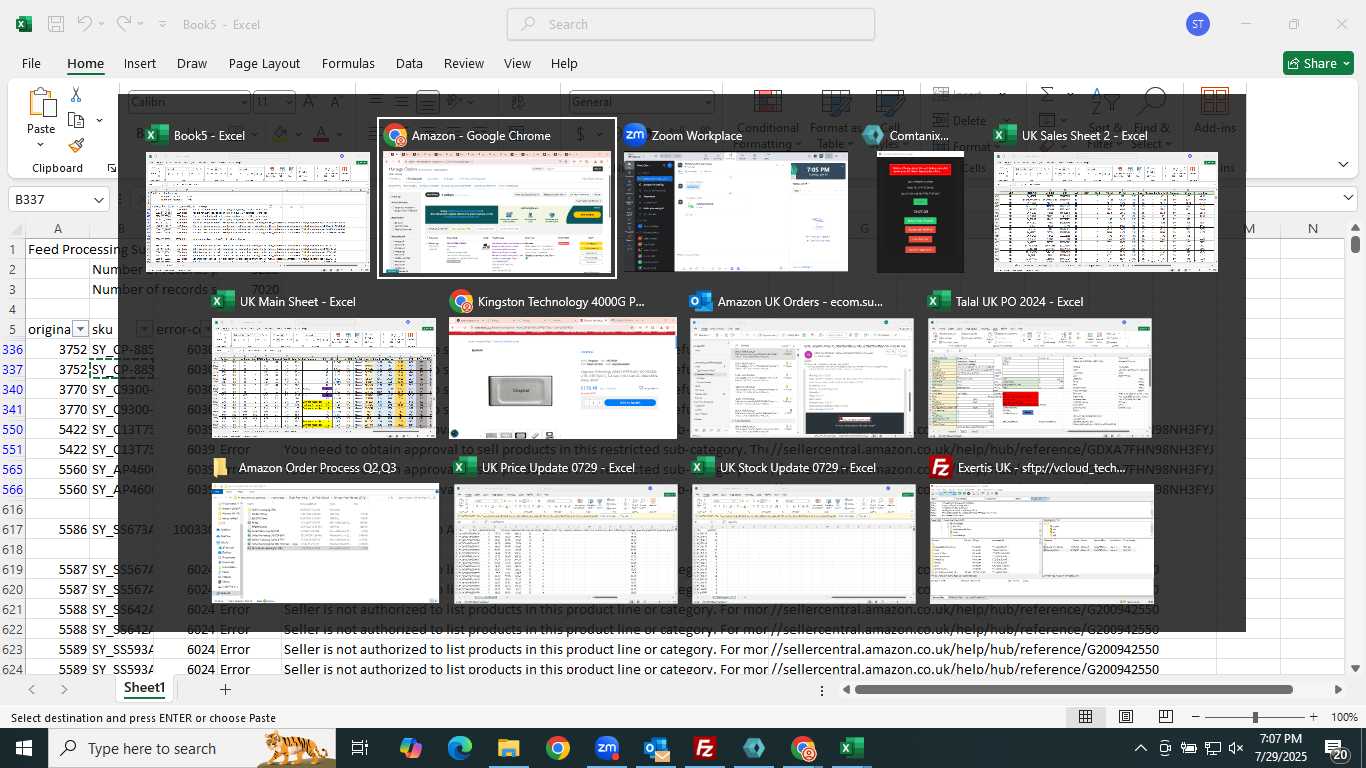Viewport: 1366px width, 768px height.
Task: Click the Redo arrow icon
Action: [123, 24]
